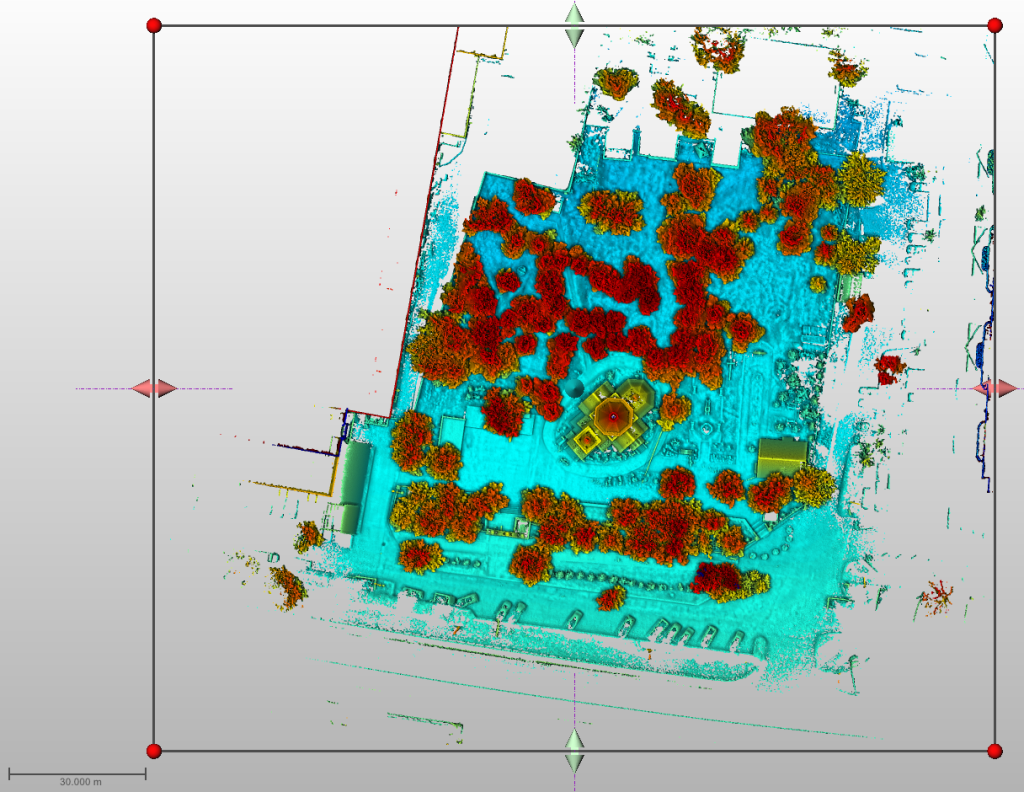Click the right-pointing red arrow on right edge
This screenshot has width=1024, height=792.
click(x=1007, y=388)
